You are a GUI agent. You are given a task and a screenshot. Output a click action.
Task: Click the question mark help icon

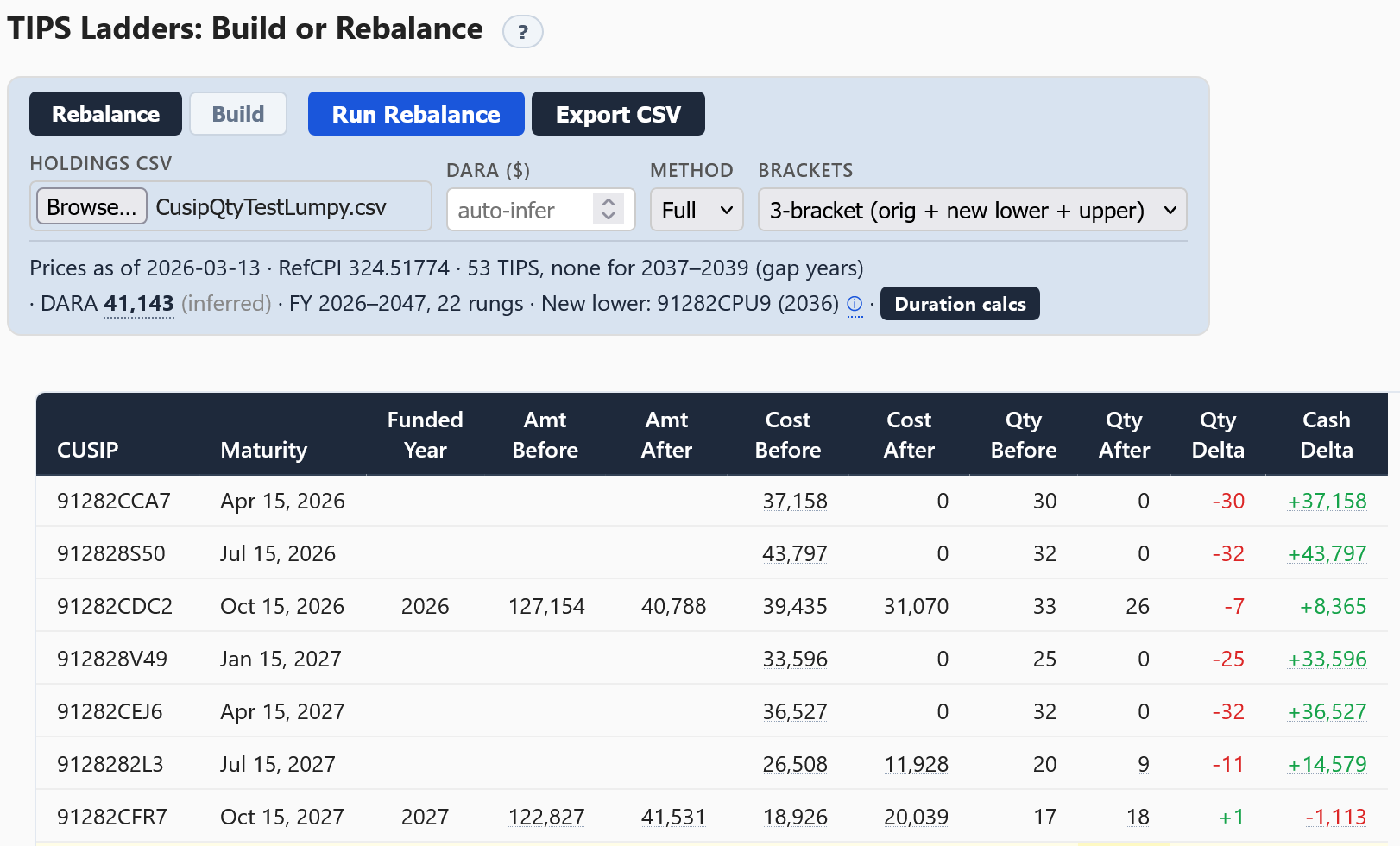[522, 33]
